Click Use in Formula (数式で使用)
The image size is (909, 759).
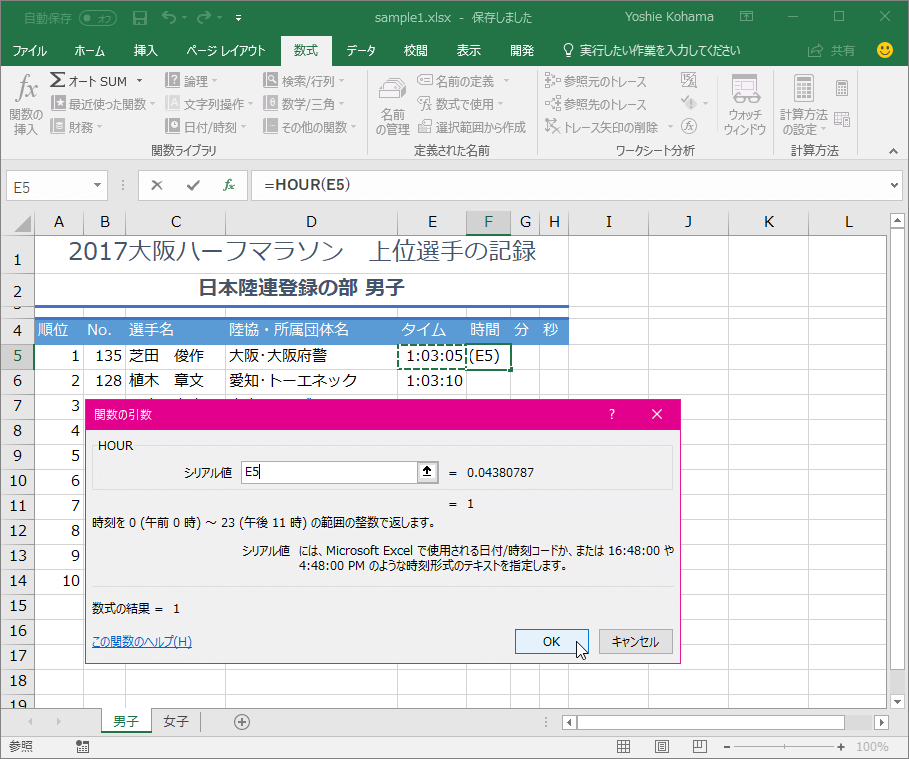pos(460,104)
